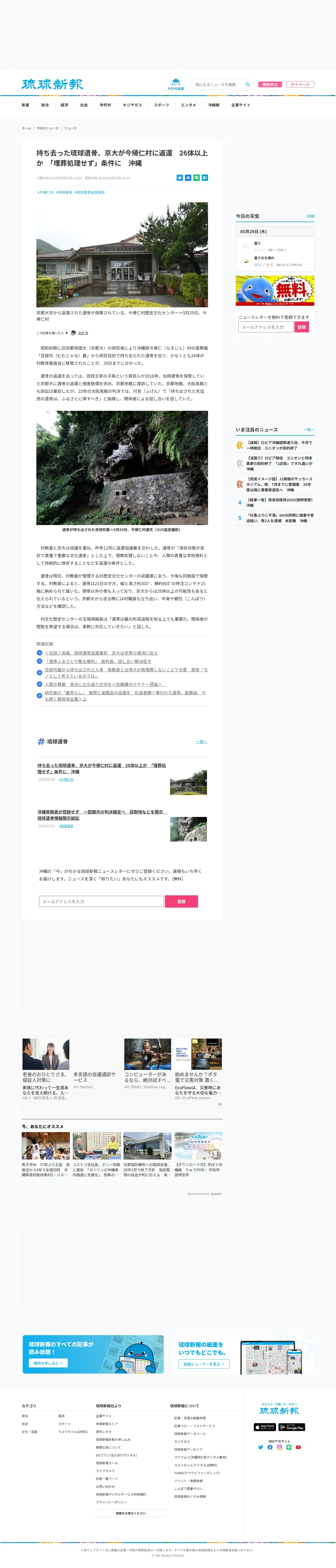336x1568 pixels.
Task: Open recommended basketball article thumbnail
Action: [46, 1146]
